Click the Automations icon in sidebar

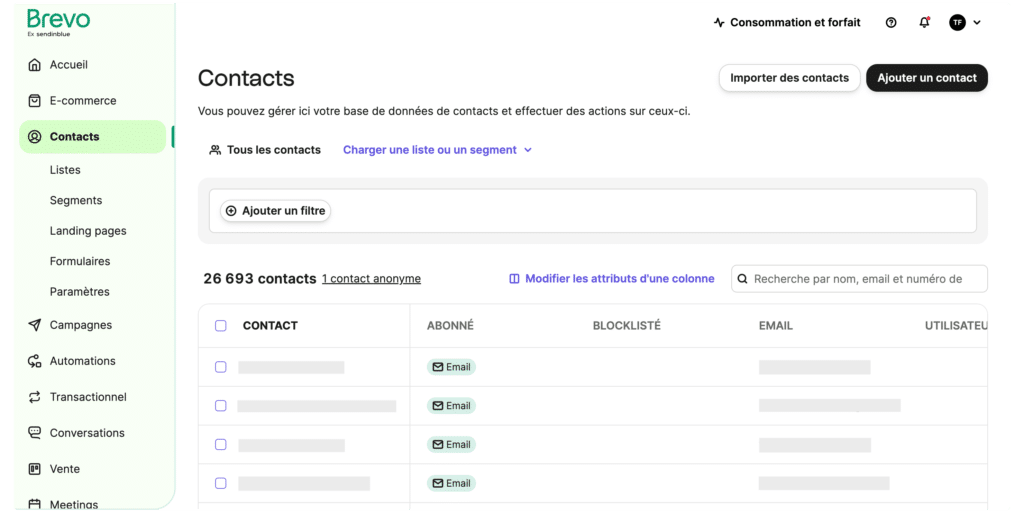click(x=35, y=361)
